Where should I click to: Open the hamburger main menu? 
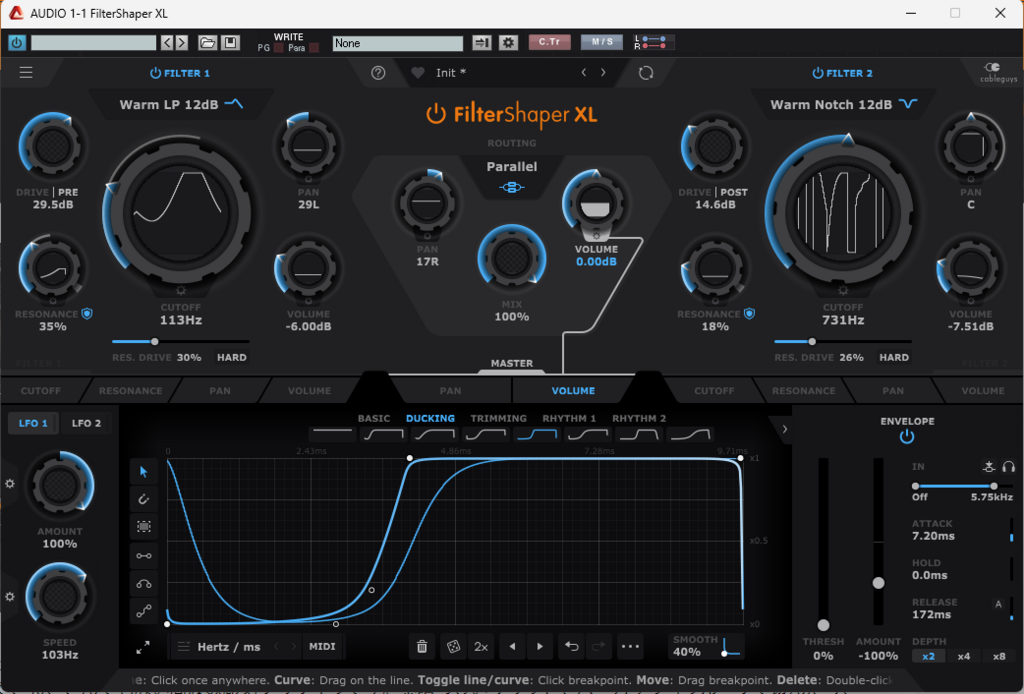tap(26, 72)
